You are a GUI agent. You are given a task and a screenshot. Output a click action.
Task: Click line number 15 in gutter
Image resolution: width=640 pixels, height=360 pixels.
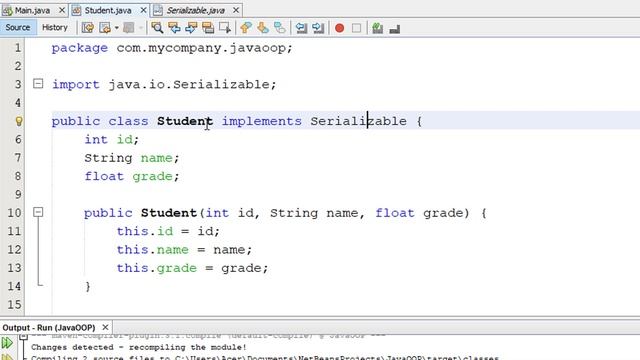coord(14,304)
